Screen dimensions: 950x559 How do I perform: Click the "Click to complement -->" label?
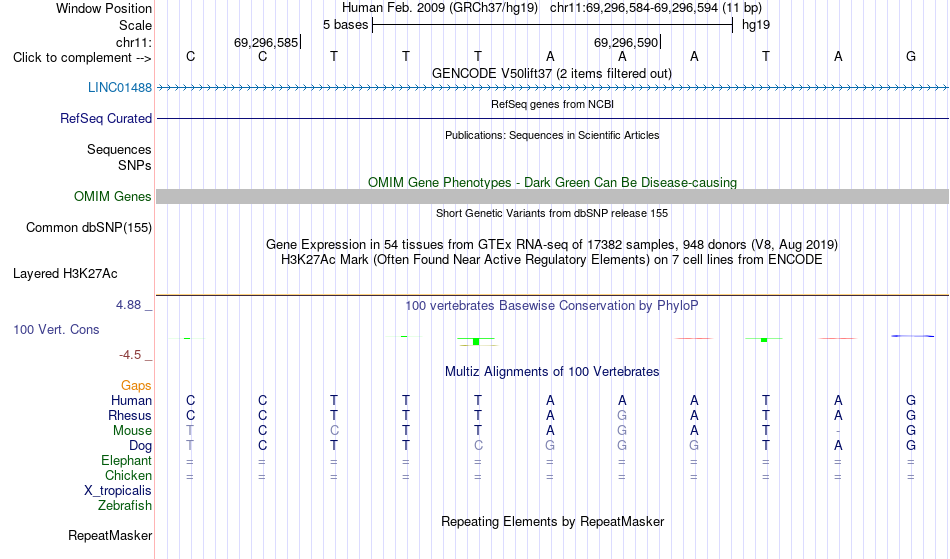[x=82, y=58]
